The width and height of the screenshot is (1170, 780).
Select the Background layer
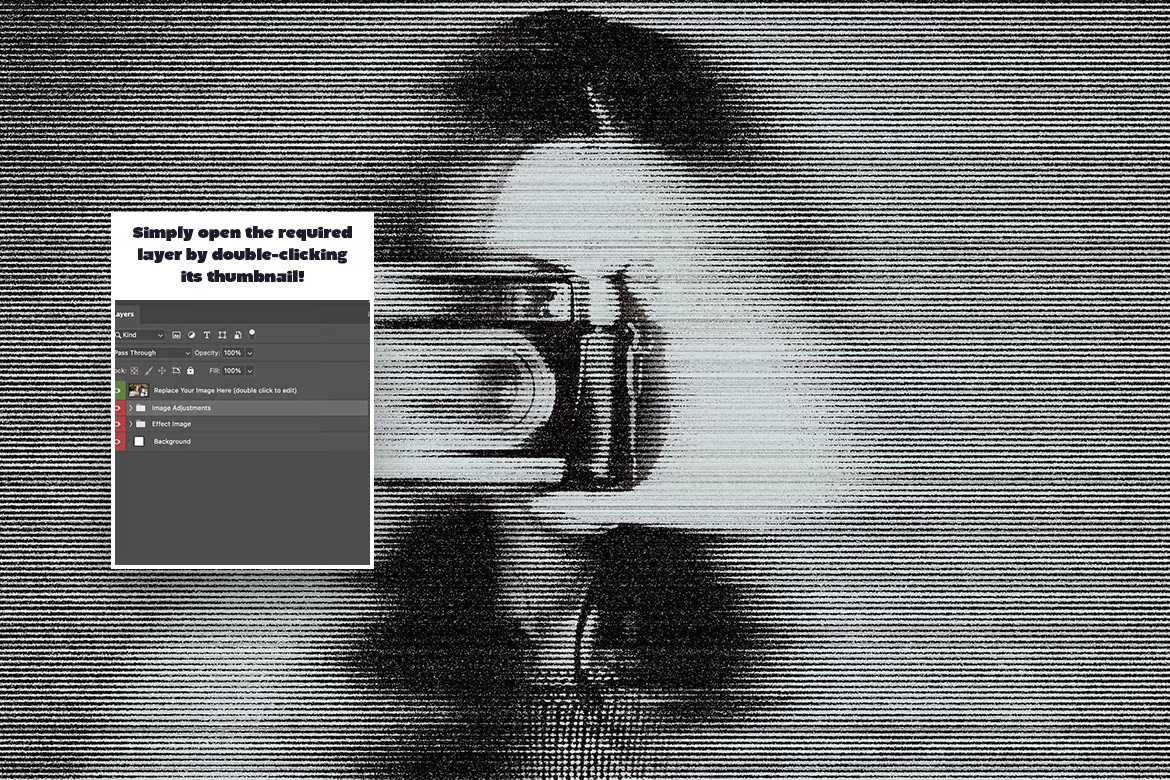click(172, 441)
